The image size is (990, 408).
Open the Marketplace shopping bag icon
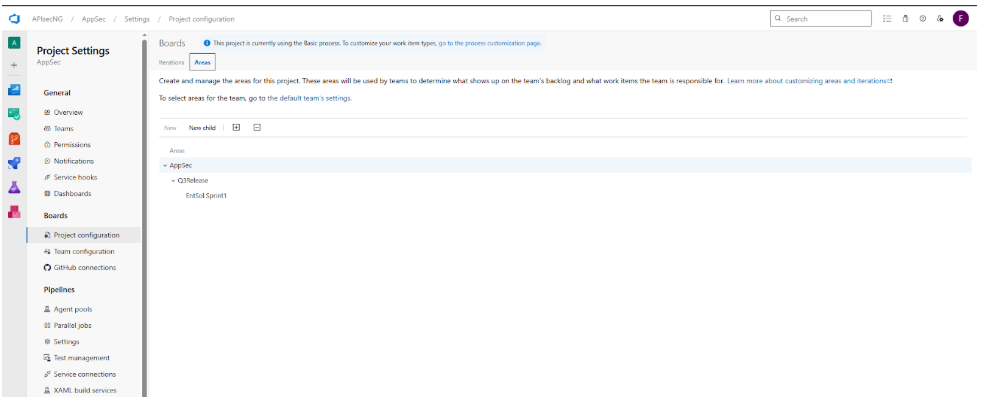coord(905,19)
